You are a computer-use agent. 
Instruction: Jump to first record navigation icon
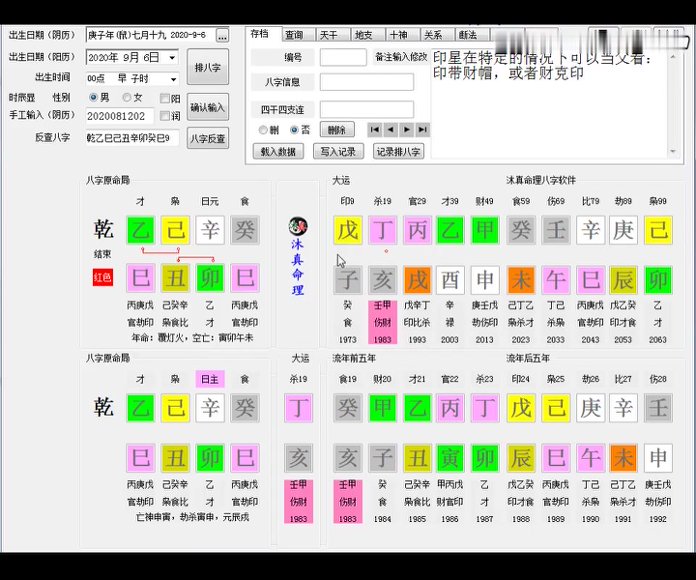click(375, 130)
